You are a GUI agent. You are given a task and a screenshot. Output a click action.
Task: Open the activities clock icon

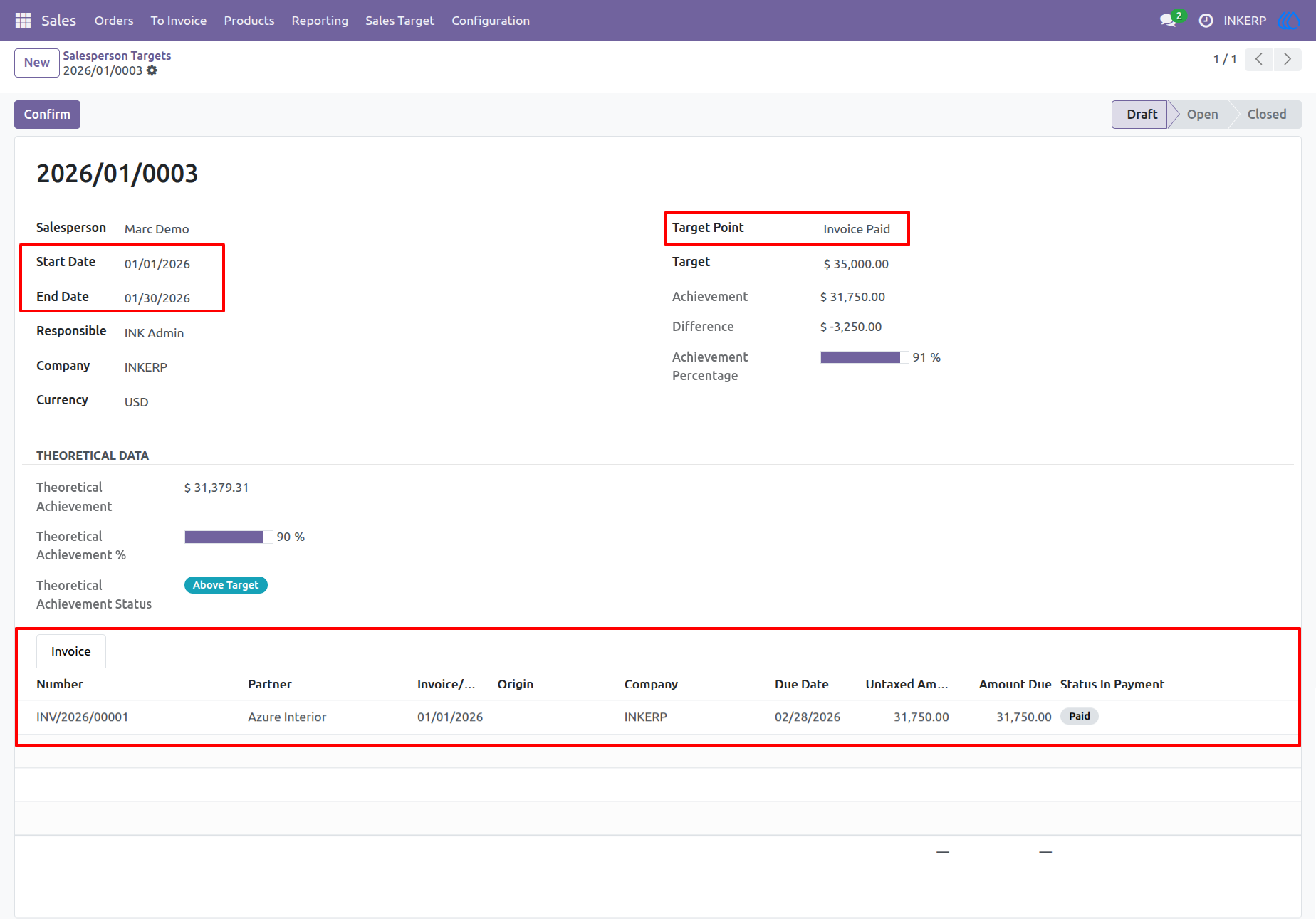[1206, 21]
